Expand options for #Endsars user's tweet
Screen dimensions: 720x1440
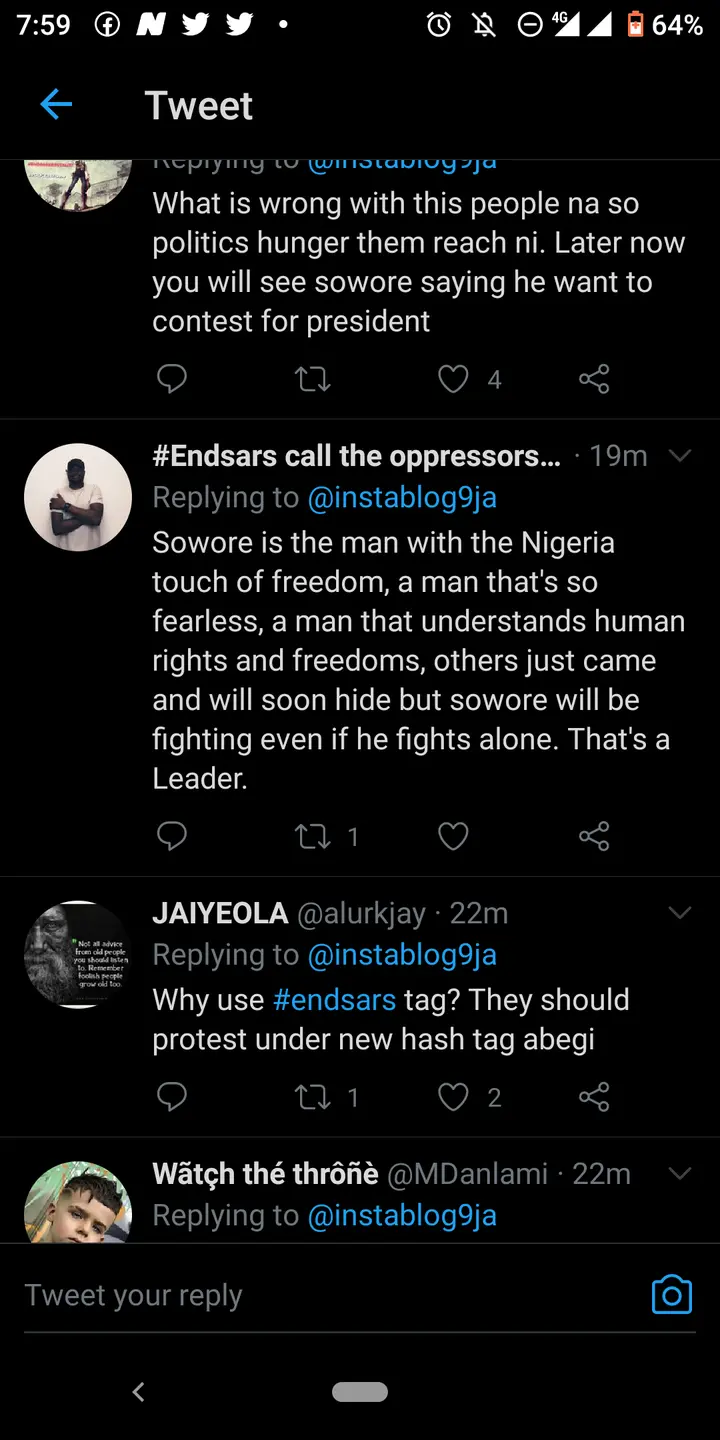coord(680,456)
